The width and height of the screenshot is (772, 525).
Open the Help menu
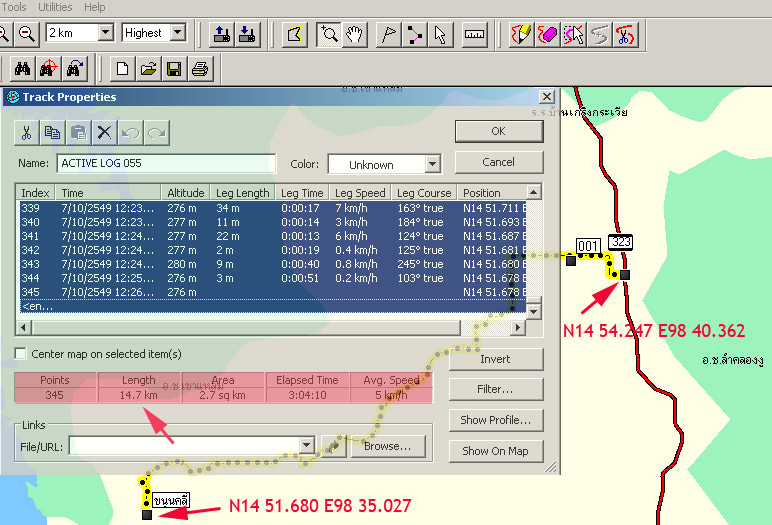point(95,7)
